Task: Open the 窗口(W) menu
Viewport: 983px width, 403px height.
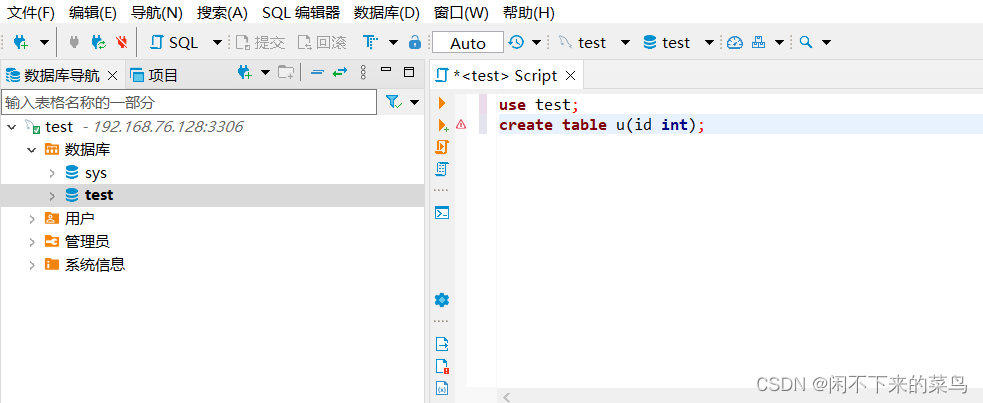Action: point(461,13)
